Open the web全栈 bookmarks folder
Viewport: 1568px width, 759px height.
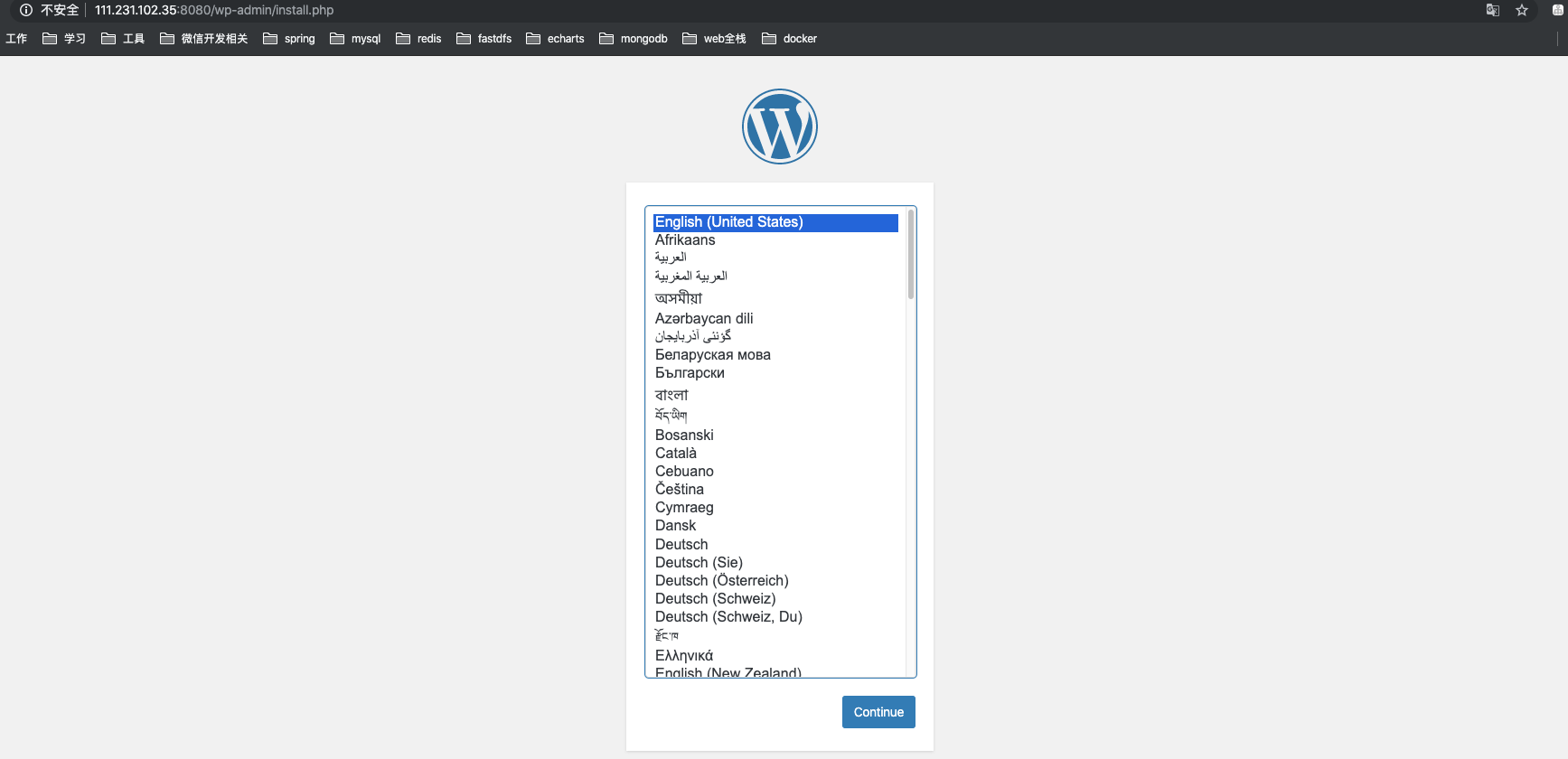(x=714, y=39)
